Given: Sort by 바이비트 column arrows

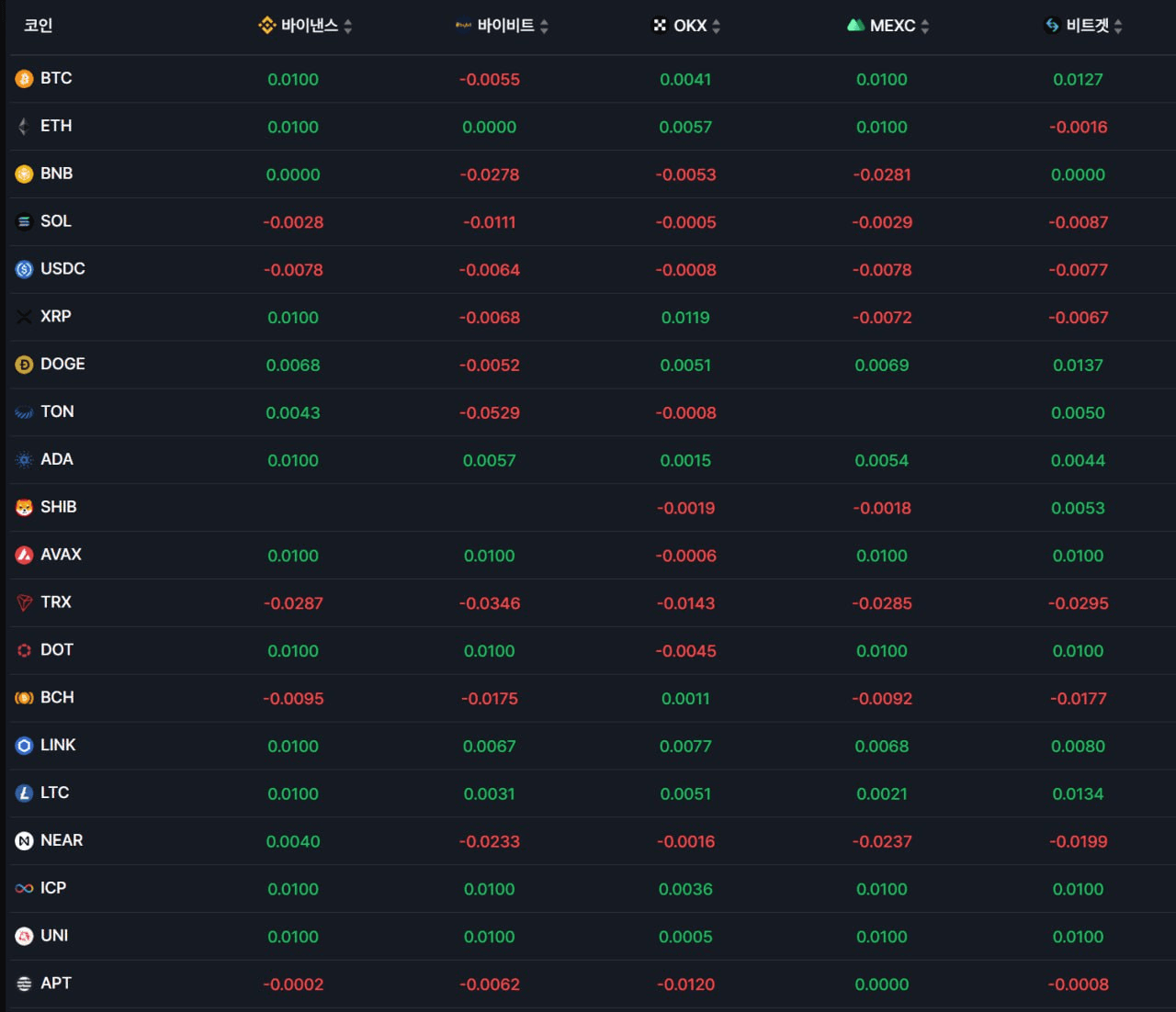Looking at the screenshot, I should pyautogui.click(x=544, y=27).
